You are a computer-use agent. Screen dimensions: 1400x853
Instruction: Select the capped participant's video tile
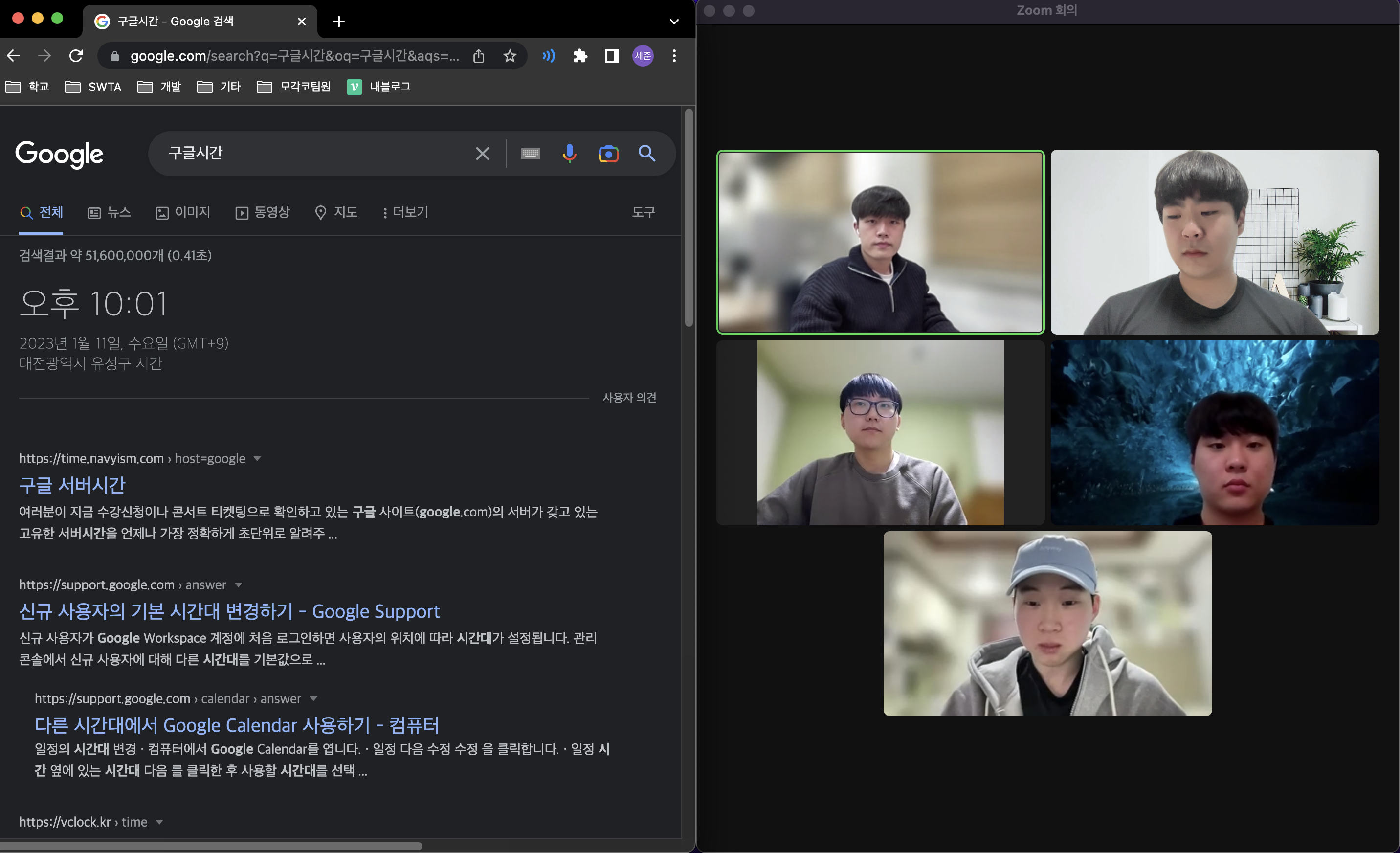1047,624
